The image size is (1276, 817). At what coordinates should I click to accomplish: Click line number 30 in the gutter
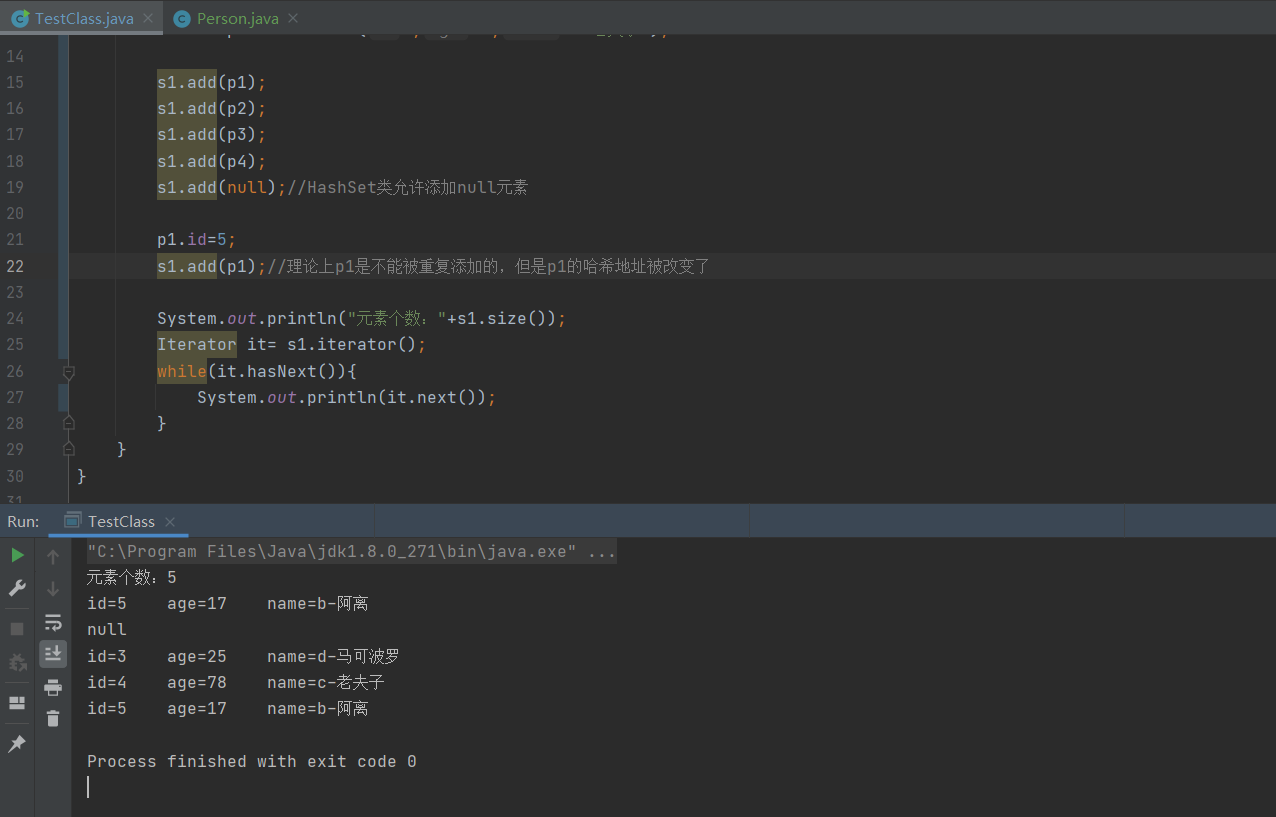[15, 476]
